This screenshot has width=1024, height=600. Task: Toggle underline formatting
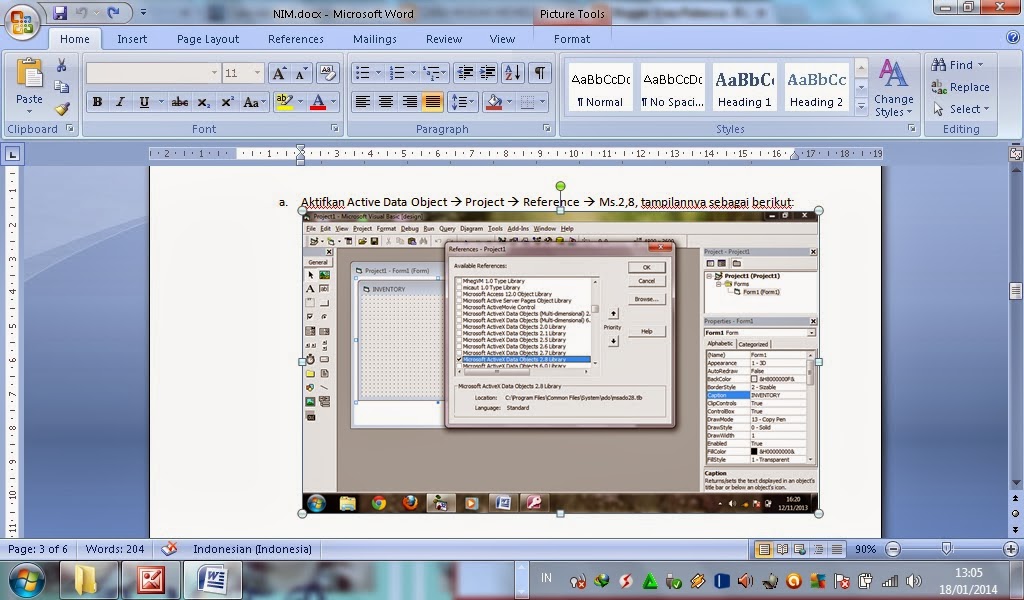click(x=144, y=102)
